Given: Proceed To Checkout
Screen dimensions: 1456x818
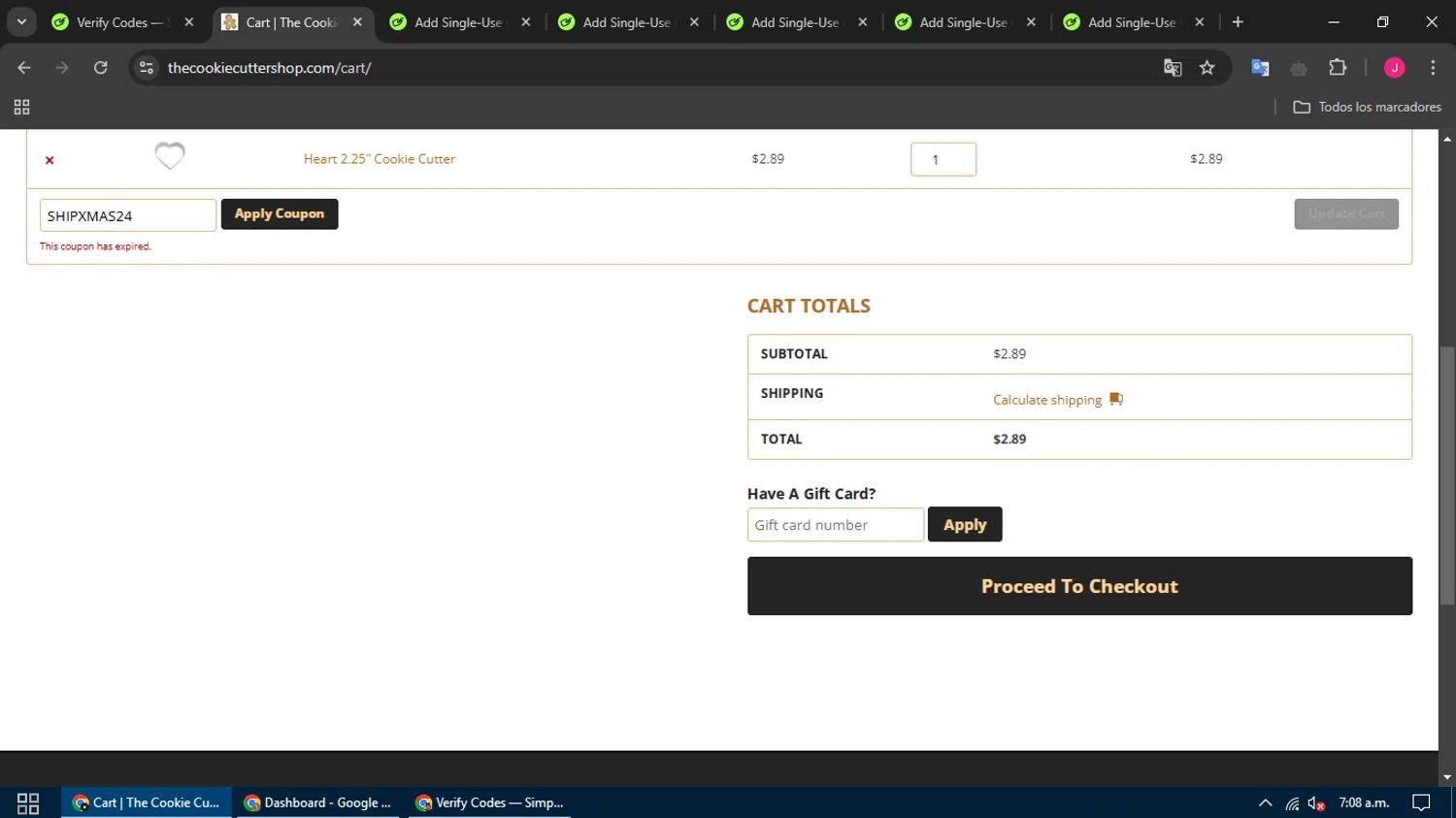Looking at the screenshot, I should (x=1079, y=586).
